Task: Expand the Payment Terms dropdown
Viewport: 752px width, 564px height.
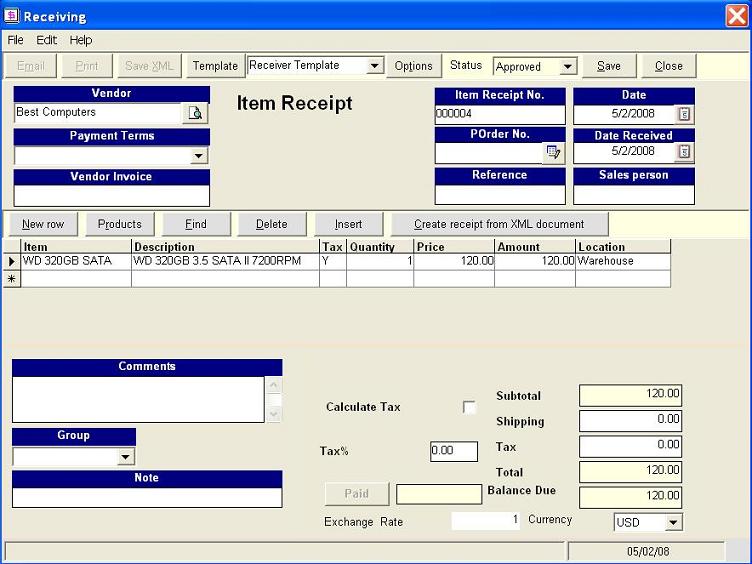Action: click(x=199, y=155)
